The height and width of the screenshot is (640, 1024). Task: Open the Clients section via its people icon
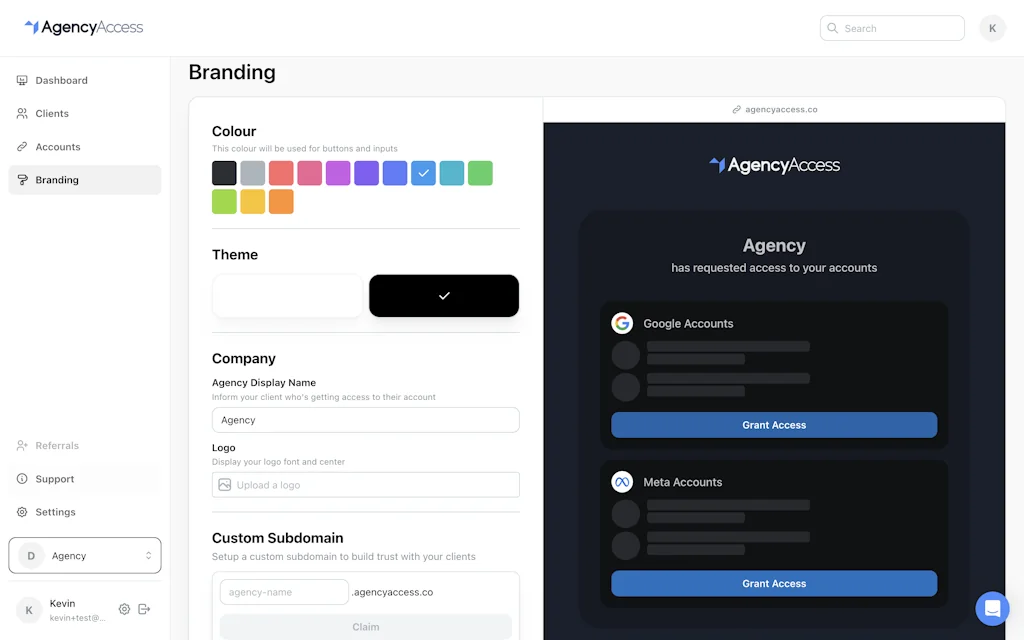[x=23, y=113]
